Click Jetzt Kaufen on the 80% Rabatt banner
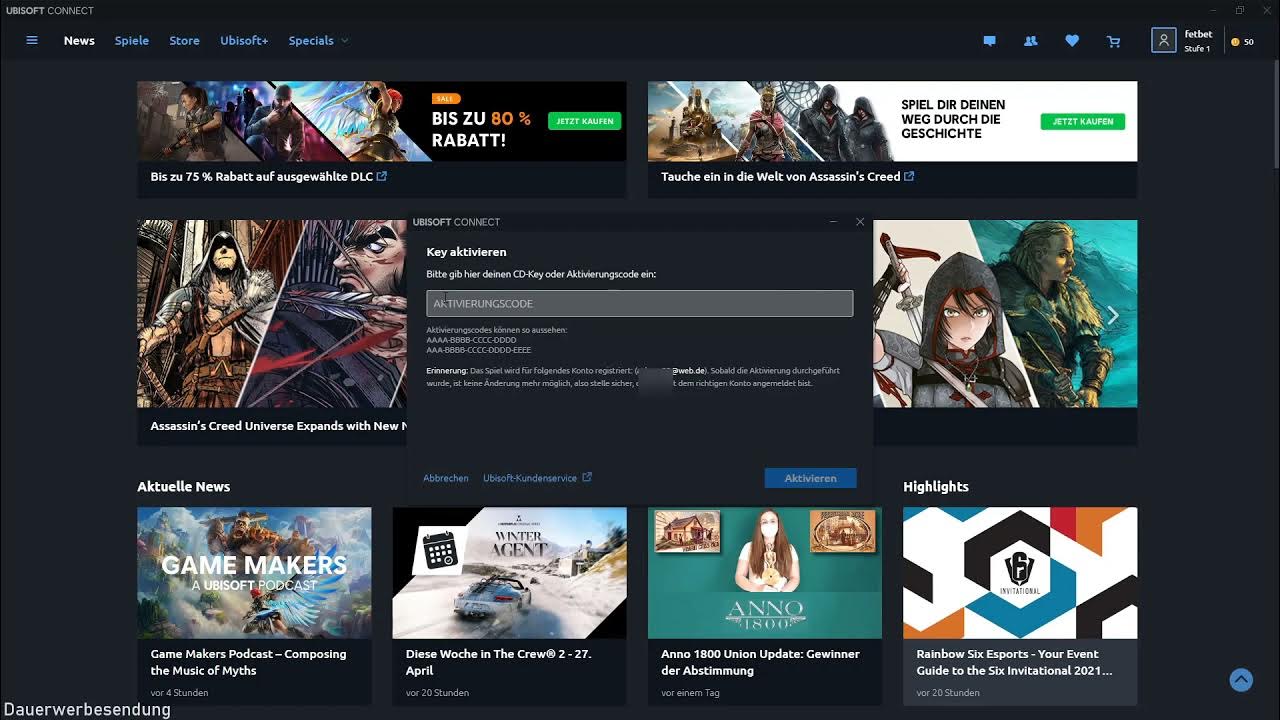 pyautogui.click(x=585, y=121)
